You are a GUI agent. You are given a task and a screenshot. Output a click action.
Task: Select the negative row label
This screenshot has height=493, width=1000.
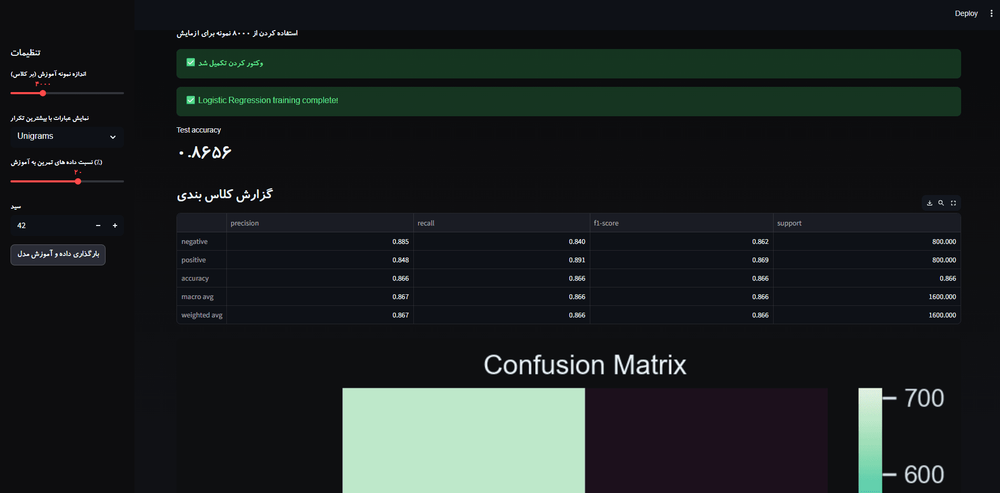[202, 242]
